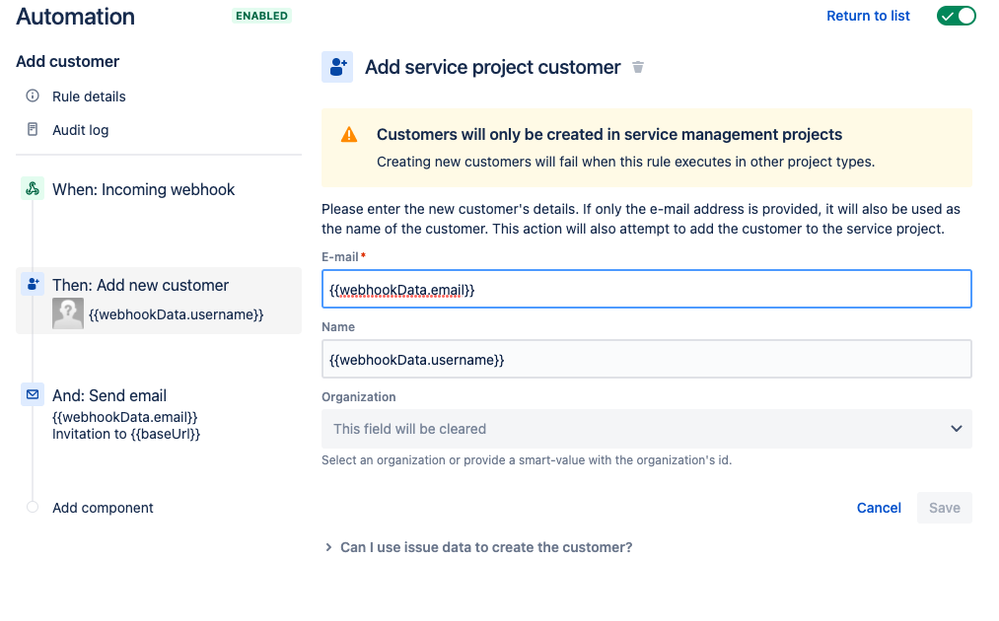Disable the automation rule with the green toggle
Screen dimensions: 999x621
[x=956, y=16]
